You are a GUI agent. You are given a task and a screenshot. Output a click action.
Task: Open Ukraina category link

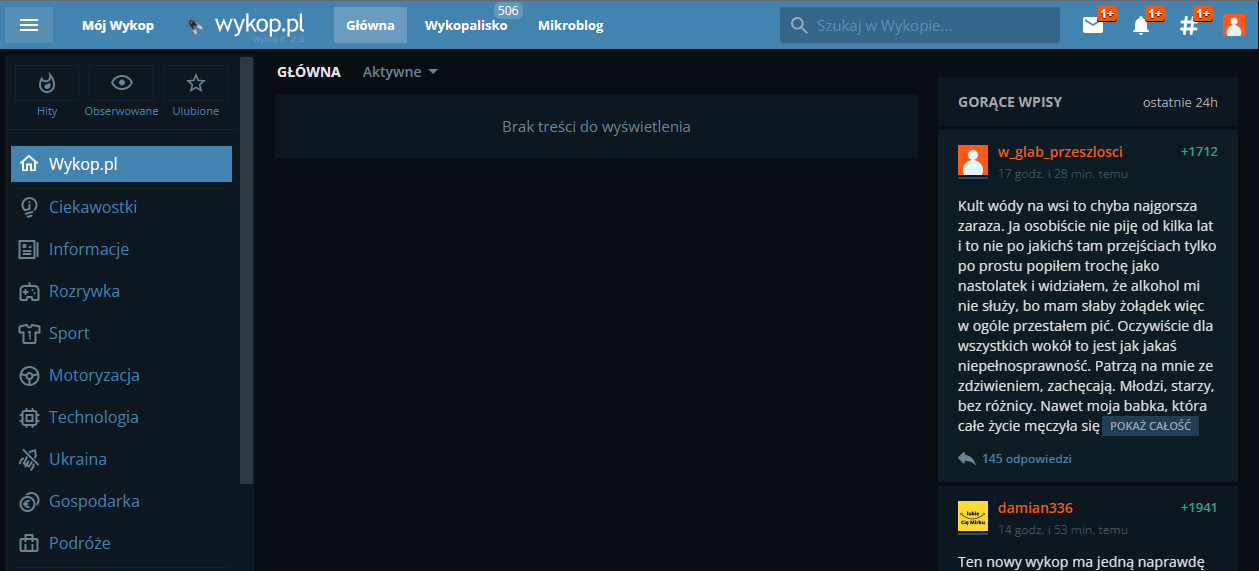[78, 459]
